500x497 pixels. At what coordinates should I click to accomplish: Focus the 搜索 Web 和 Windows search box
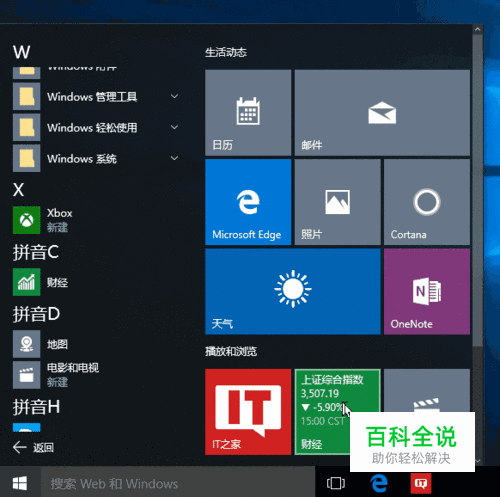(x=178, y=483)
